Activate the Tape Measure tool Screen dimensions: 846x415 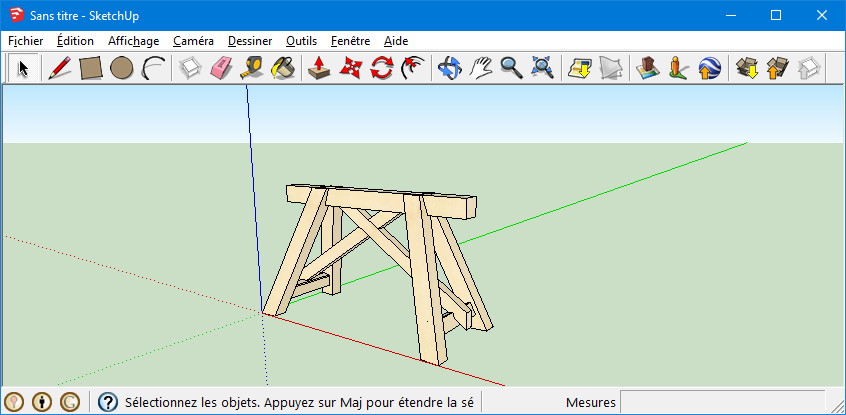click(x=251, y=68)
